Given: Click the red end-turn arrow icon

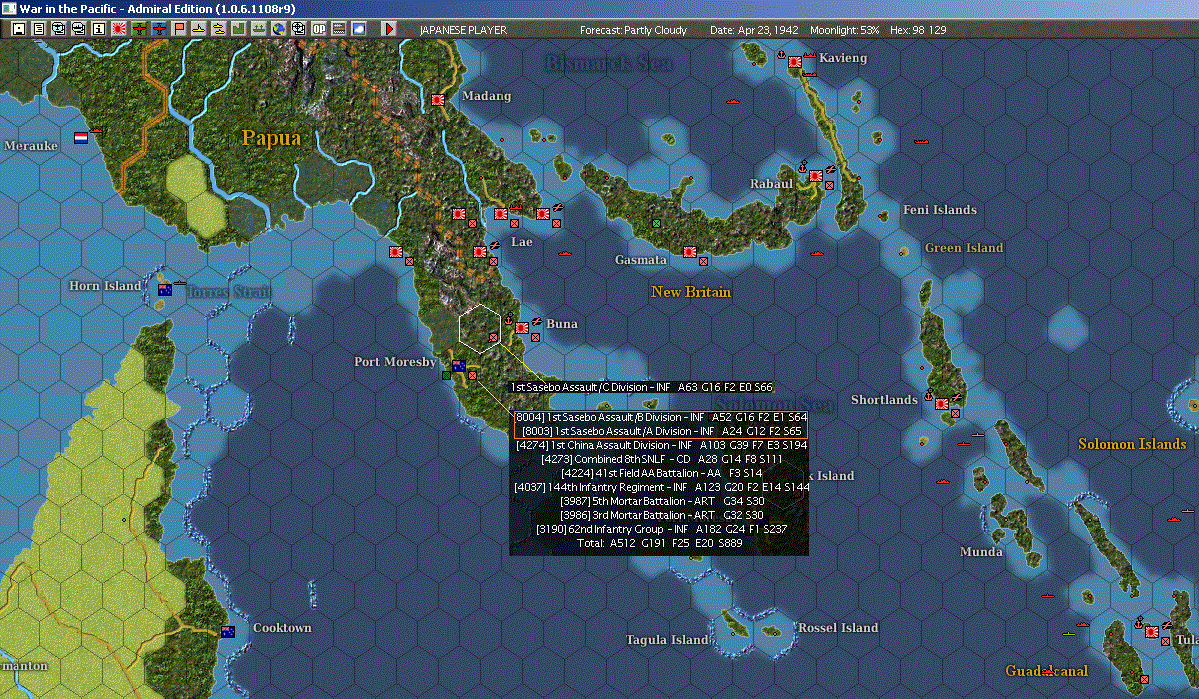Looking at the screenshot, I should 388,29.
